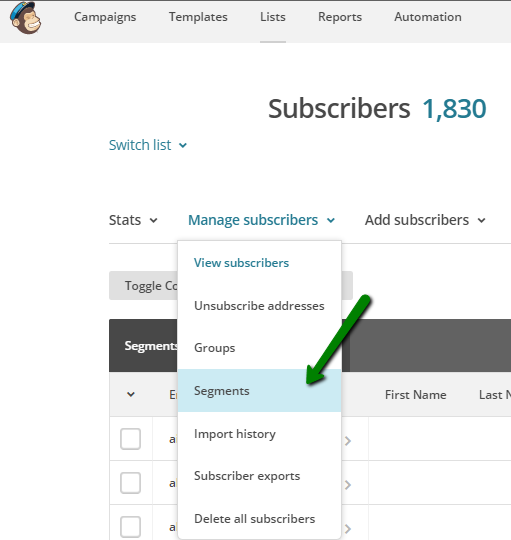Image resolution: width=511 pixels, height=540 pixels.
Task: Expand the Stats dropdown menu
Action: (133, 220)
